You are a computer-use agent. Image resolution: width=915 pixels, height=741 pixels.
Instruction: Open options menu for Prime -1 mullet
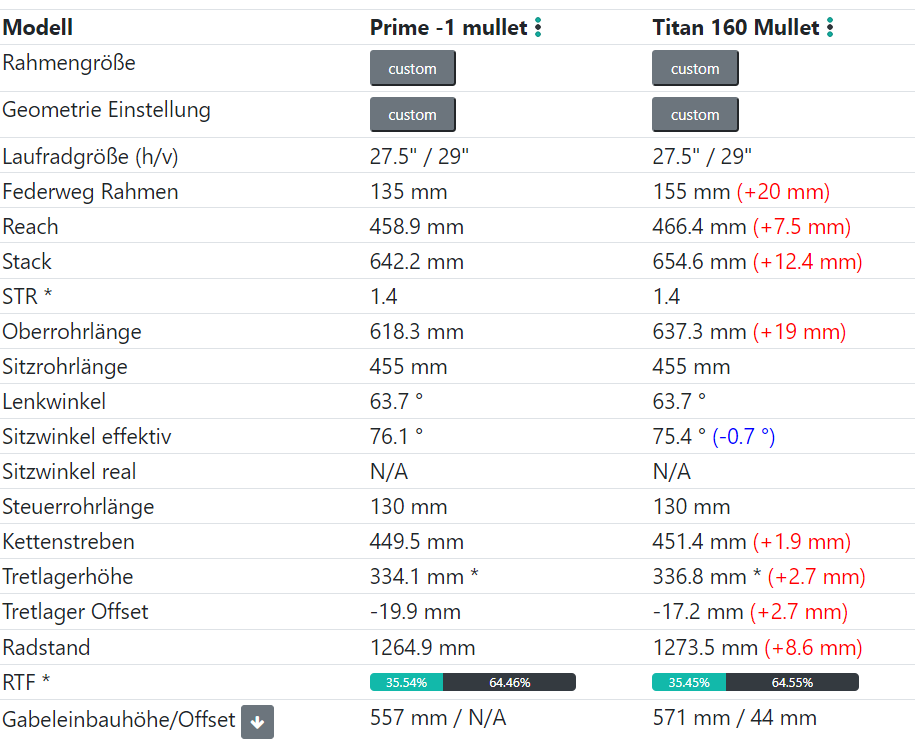[x=538, y=28]
